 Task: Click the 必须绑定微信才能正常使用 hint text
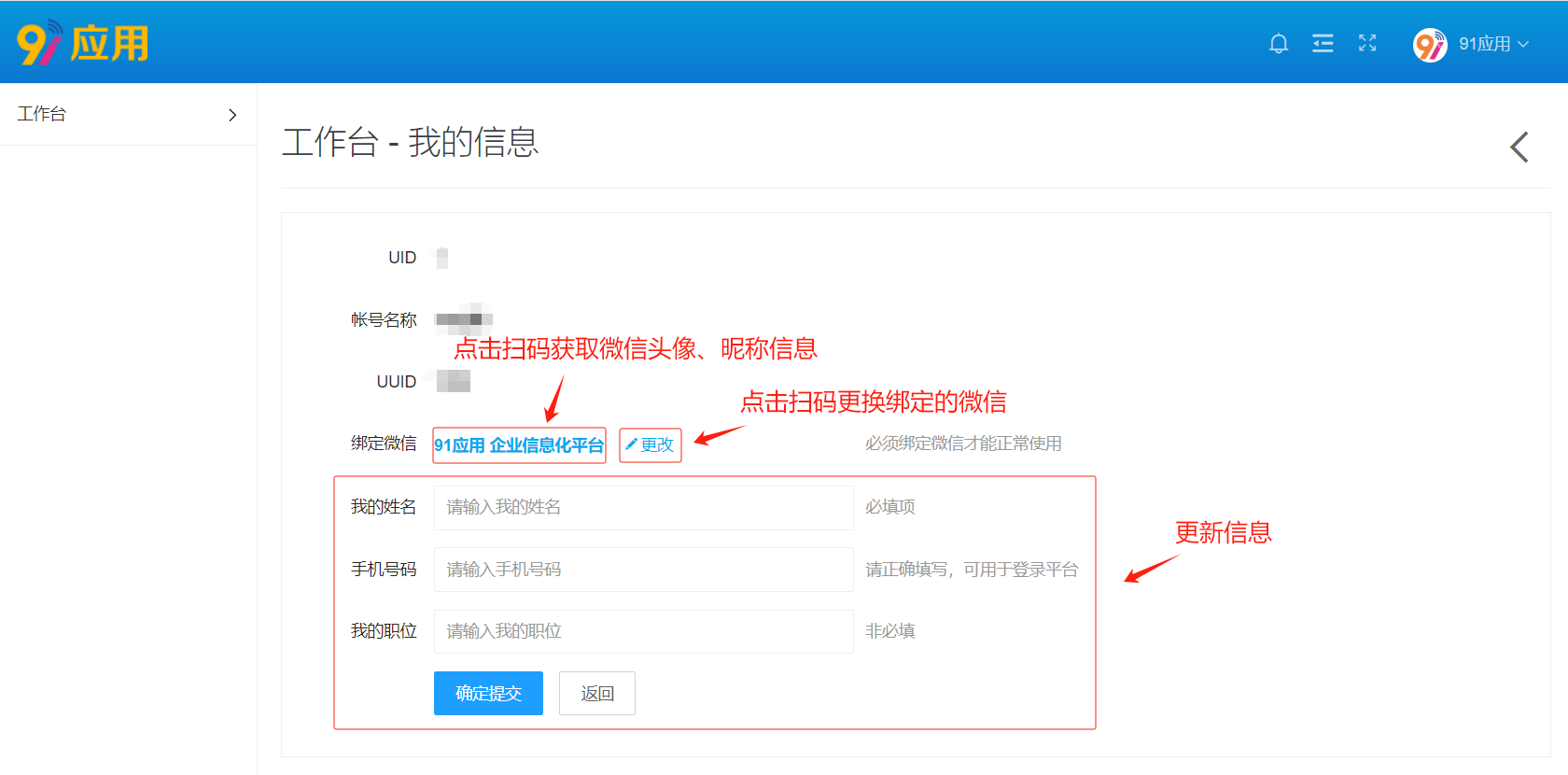pos(962,444)
